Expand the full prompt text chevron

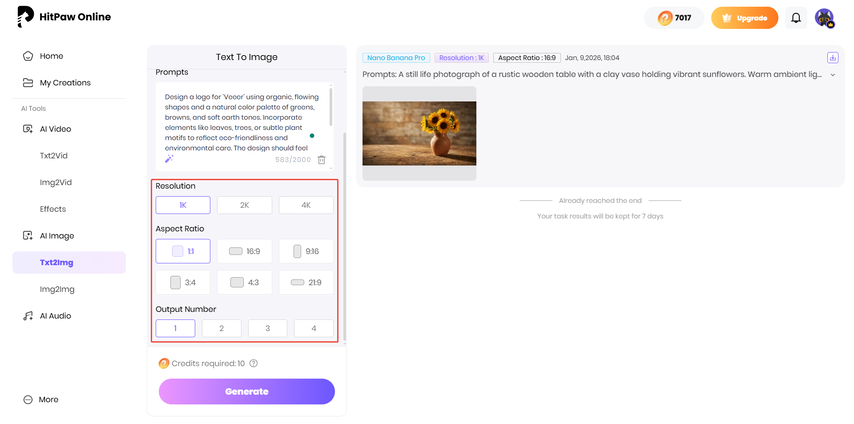click(833, 75)
